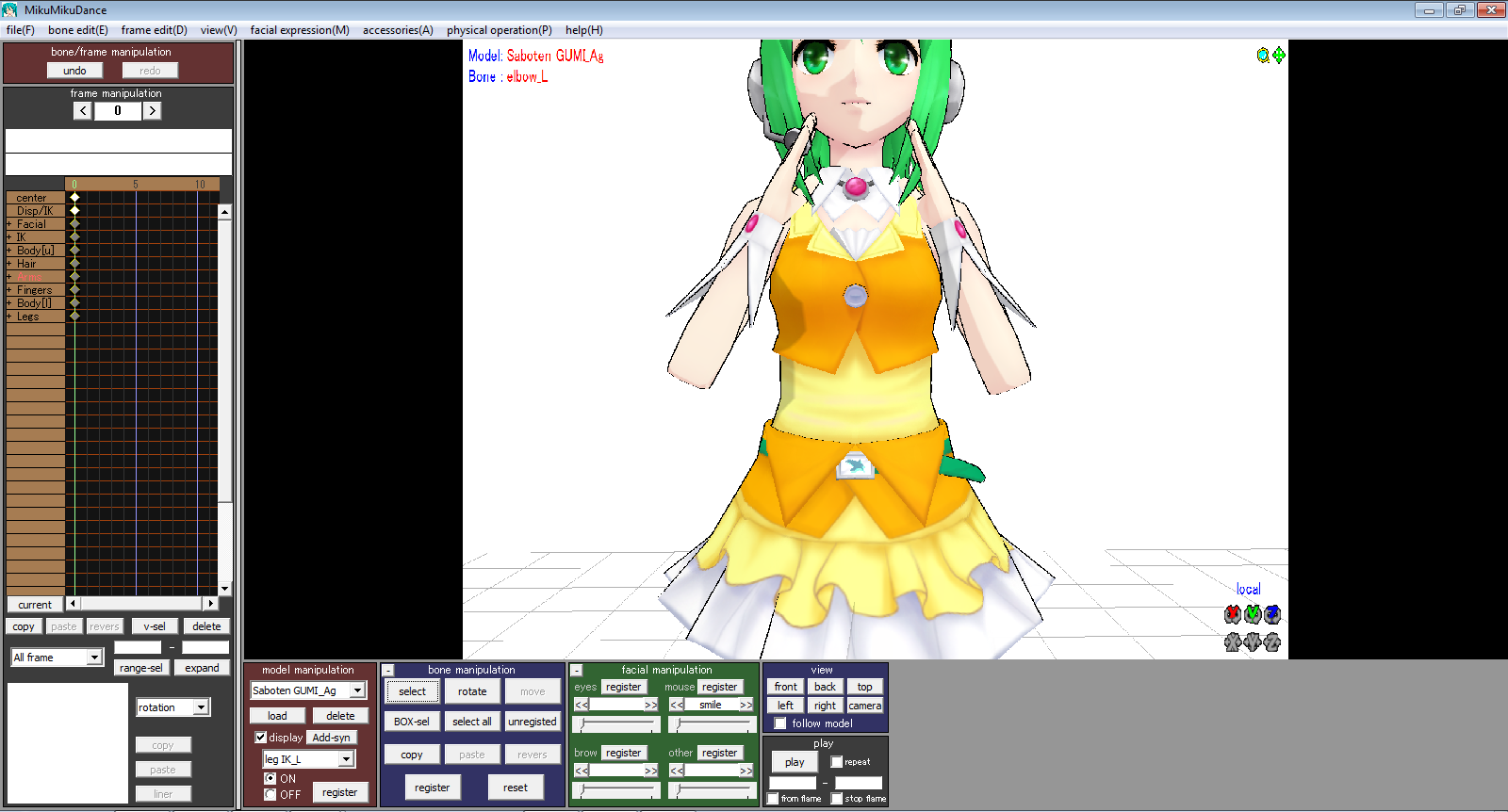Click the green camera move arrows icon

[1279, 56]
